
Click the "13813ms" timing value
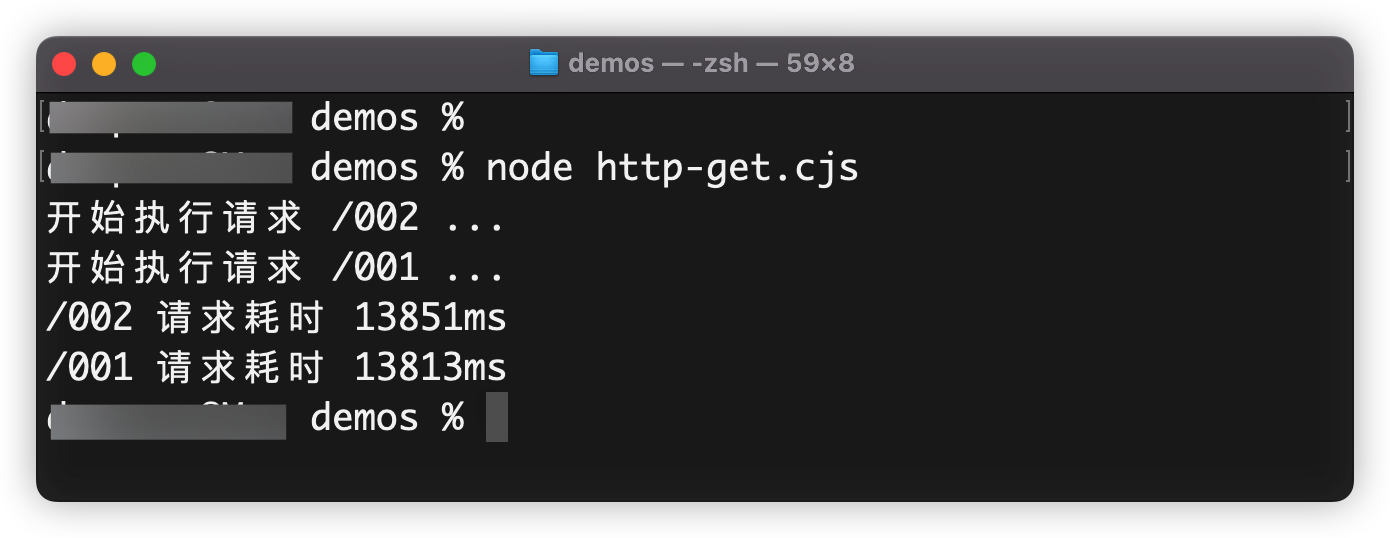click(x=430, y=367)
